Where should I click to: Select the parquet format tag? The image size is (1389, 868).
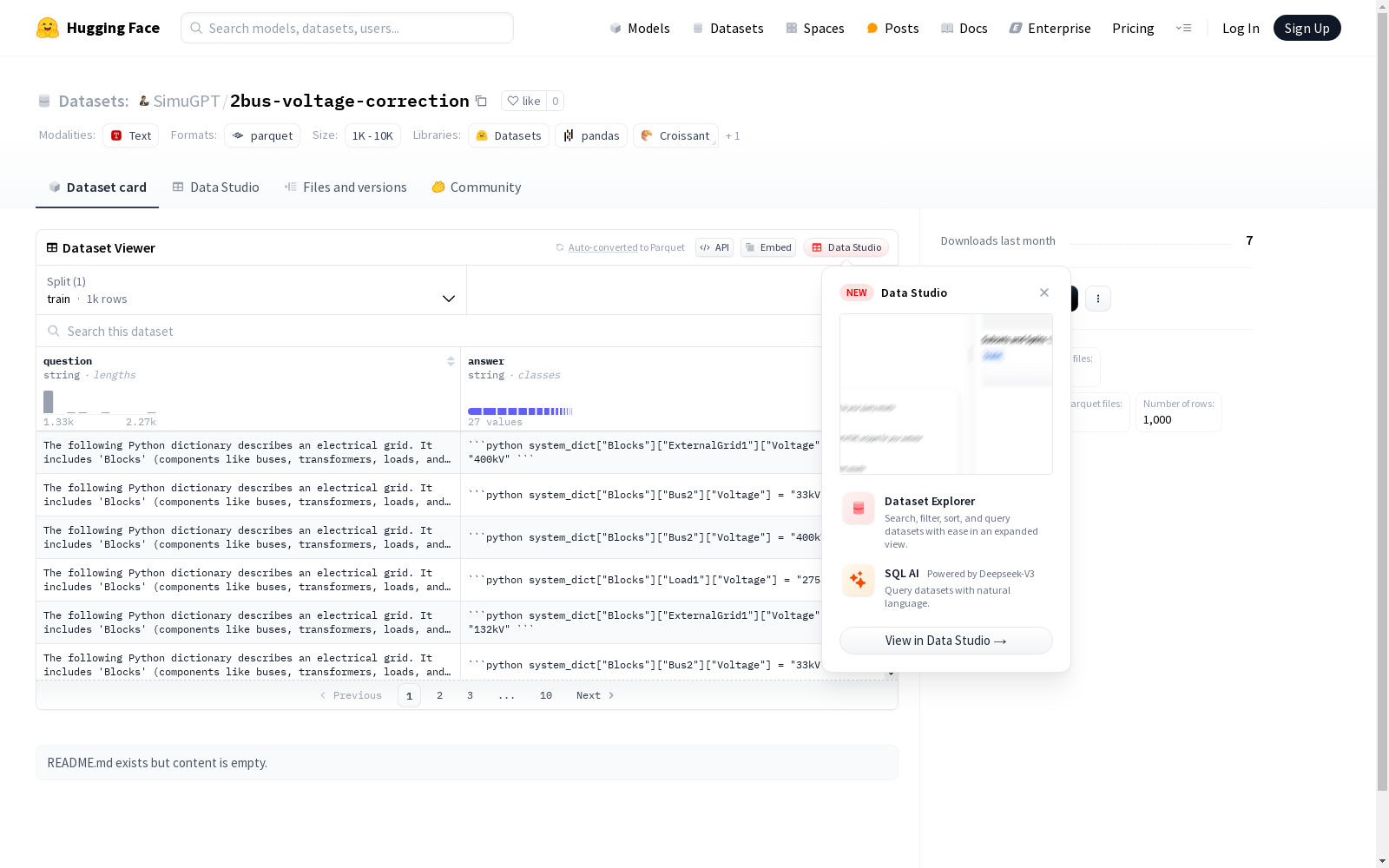(262, 135)
